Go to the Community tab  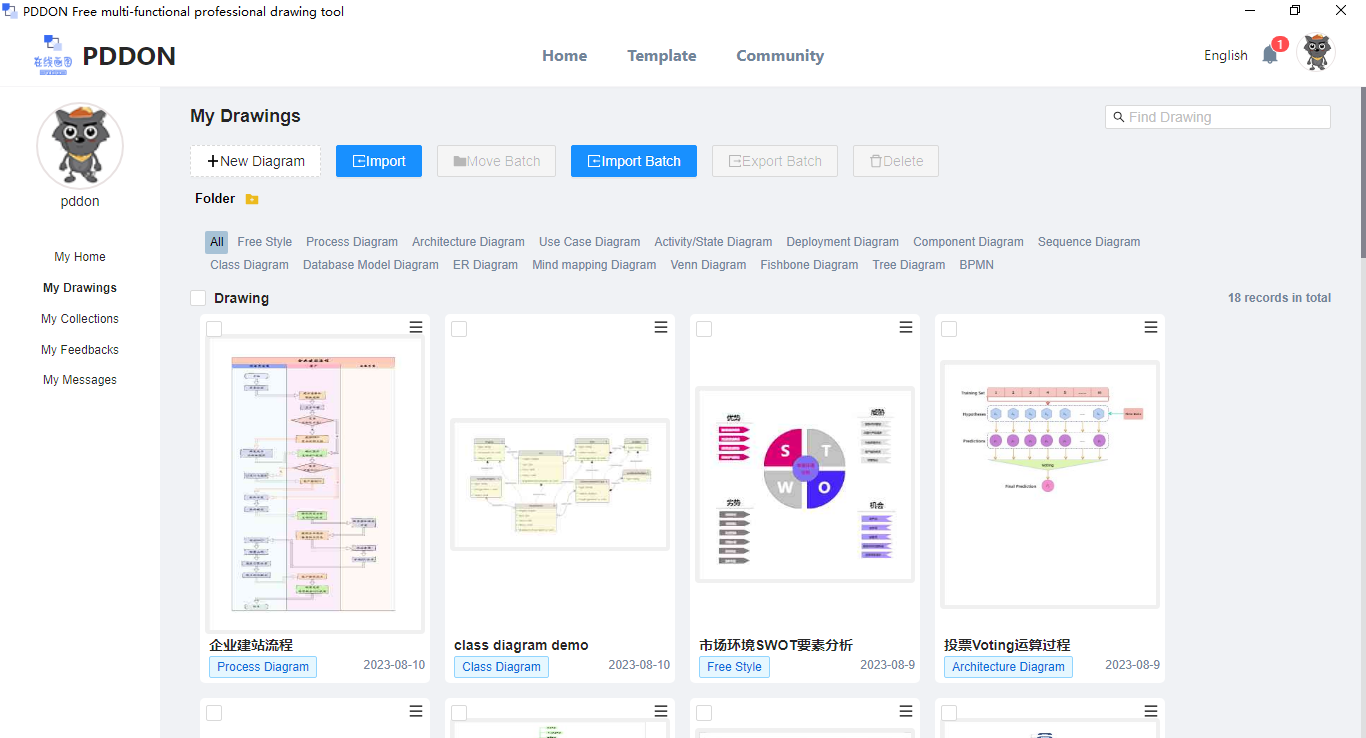click(780, 56)
